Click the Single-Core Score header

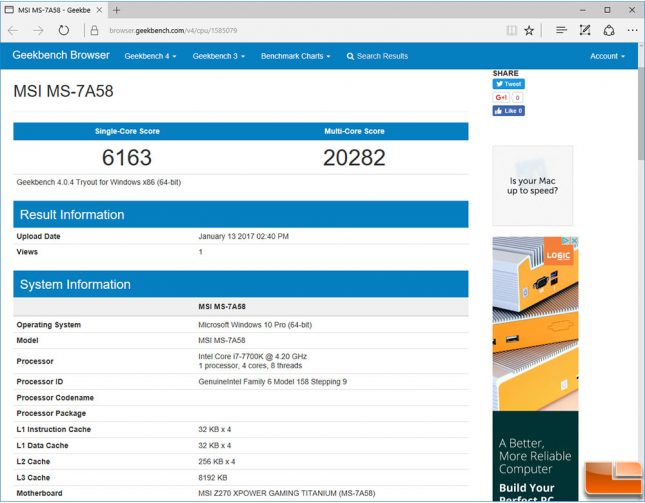(127, 131)
